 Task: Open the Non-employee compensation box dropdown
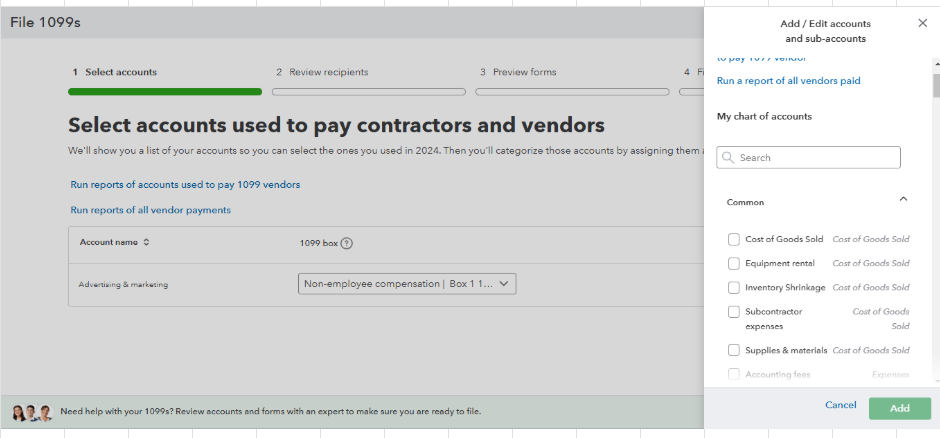click(x=407, y=284)
